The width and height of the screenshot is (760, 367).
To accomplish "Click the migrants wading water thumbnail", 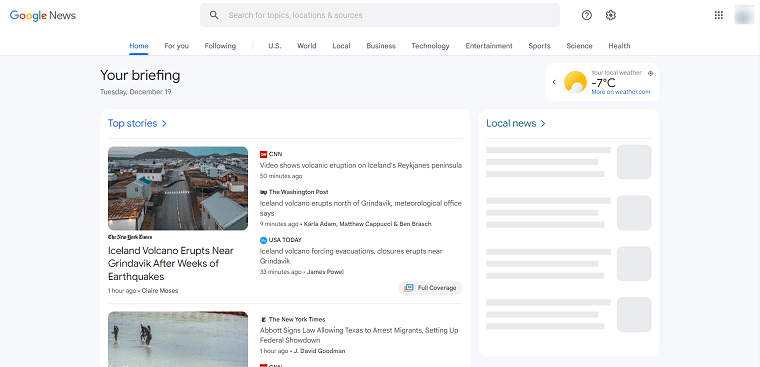I will (178, 339).
